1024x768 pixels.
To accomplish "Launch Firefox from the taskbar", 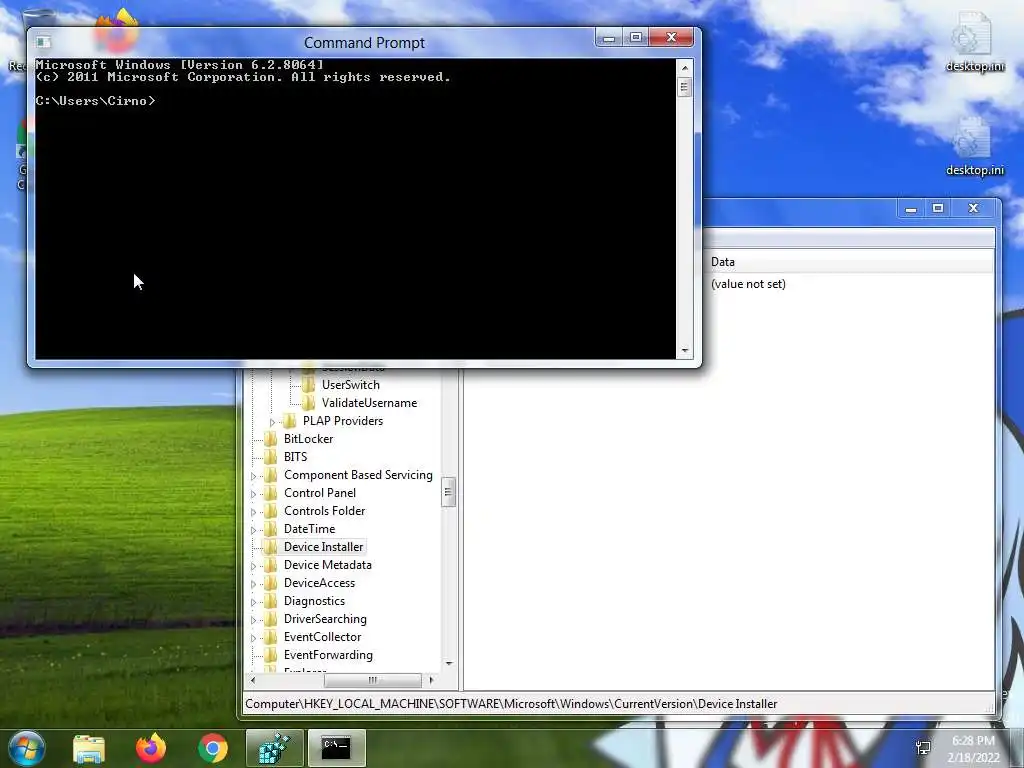I will 151,748.
